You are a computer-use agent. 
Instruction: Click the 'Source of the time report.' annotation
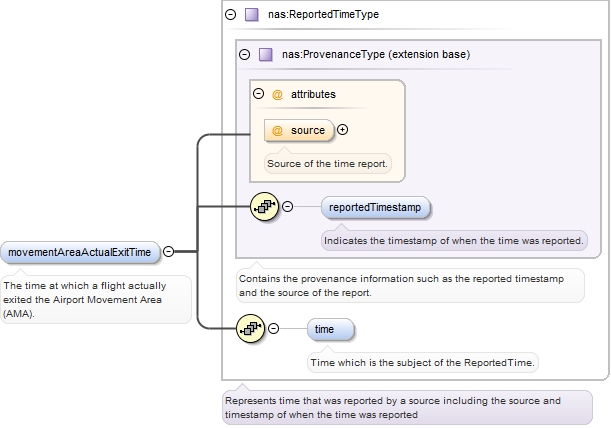click(x=327, y=163)
